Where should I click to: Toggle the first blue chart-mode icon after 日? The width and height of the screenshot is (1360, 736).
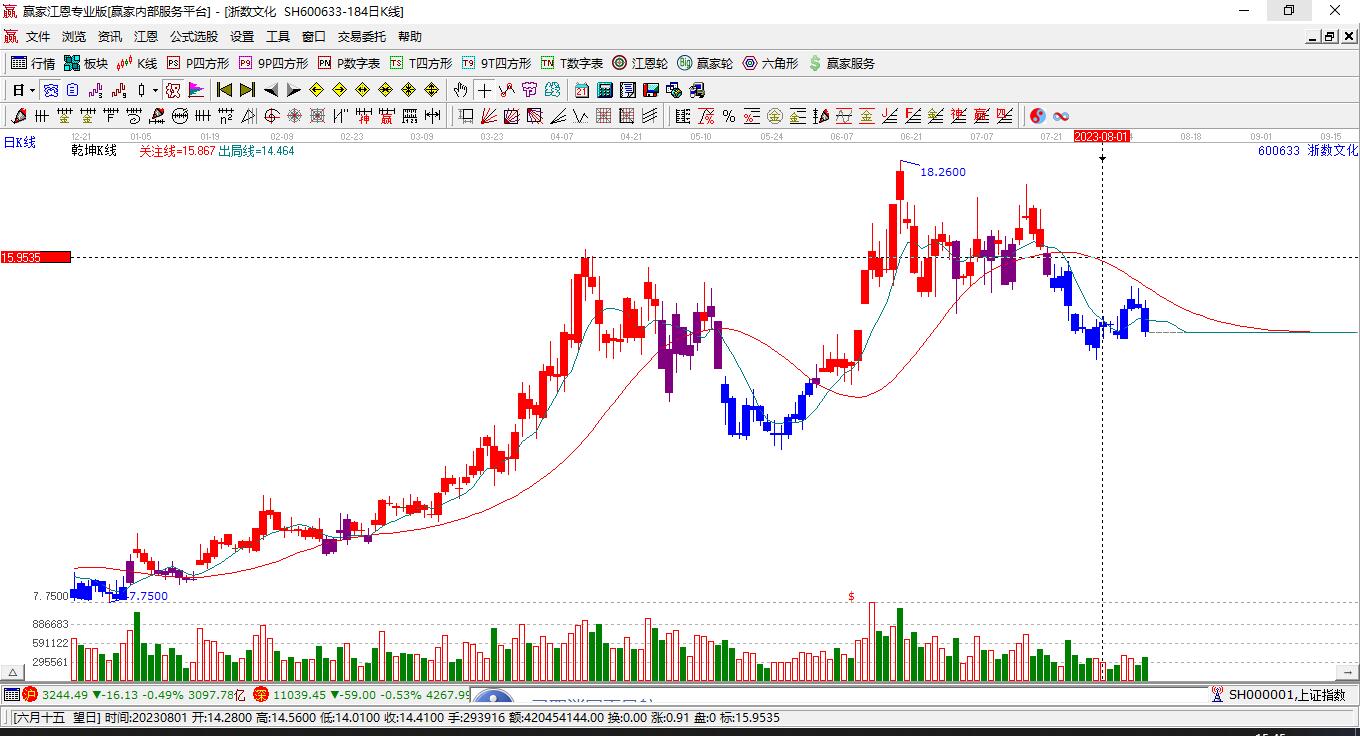pyautogui.click(x=51, y=90)
